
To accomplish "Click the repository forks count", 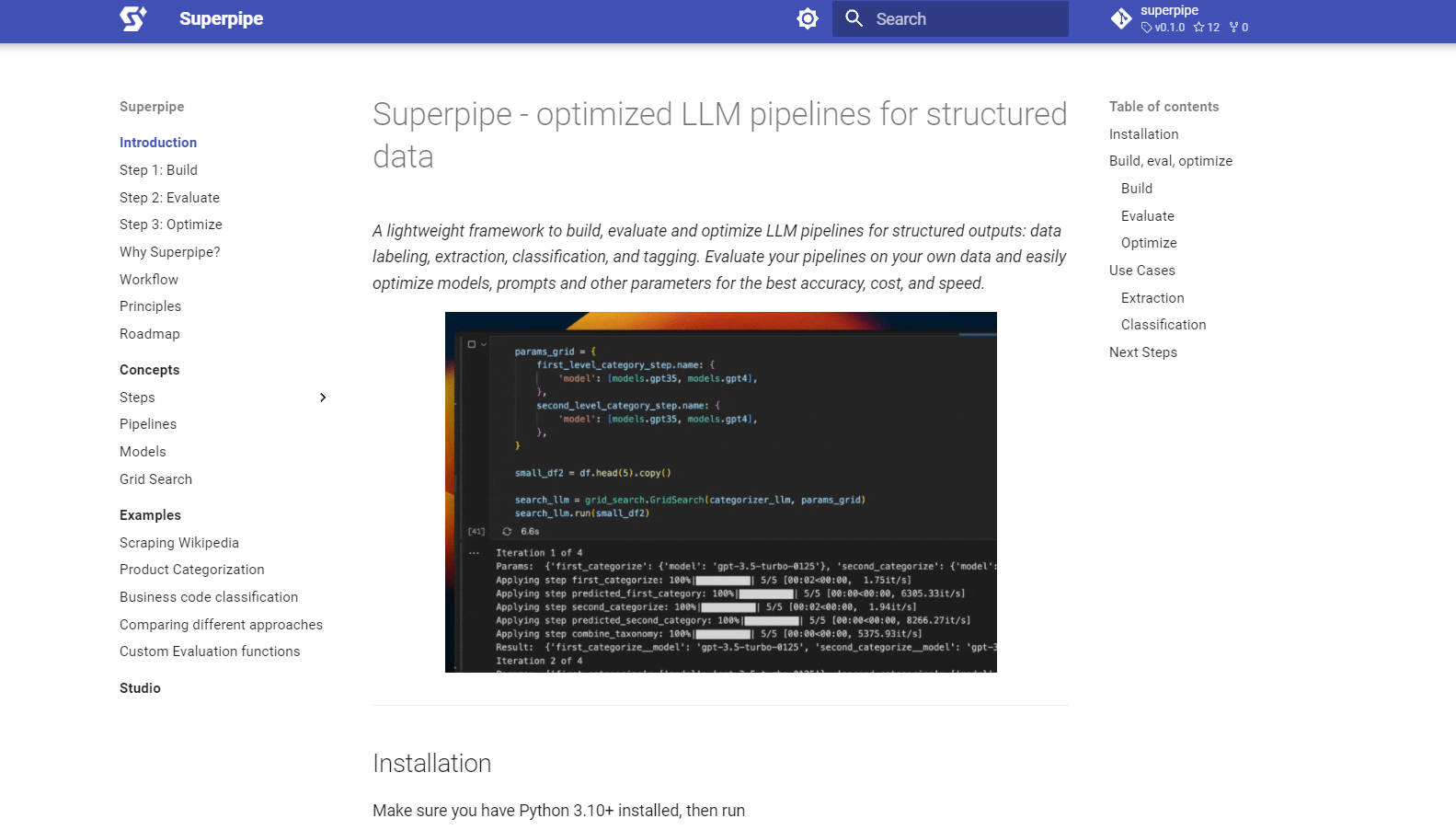I will tap(1239, 28).
